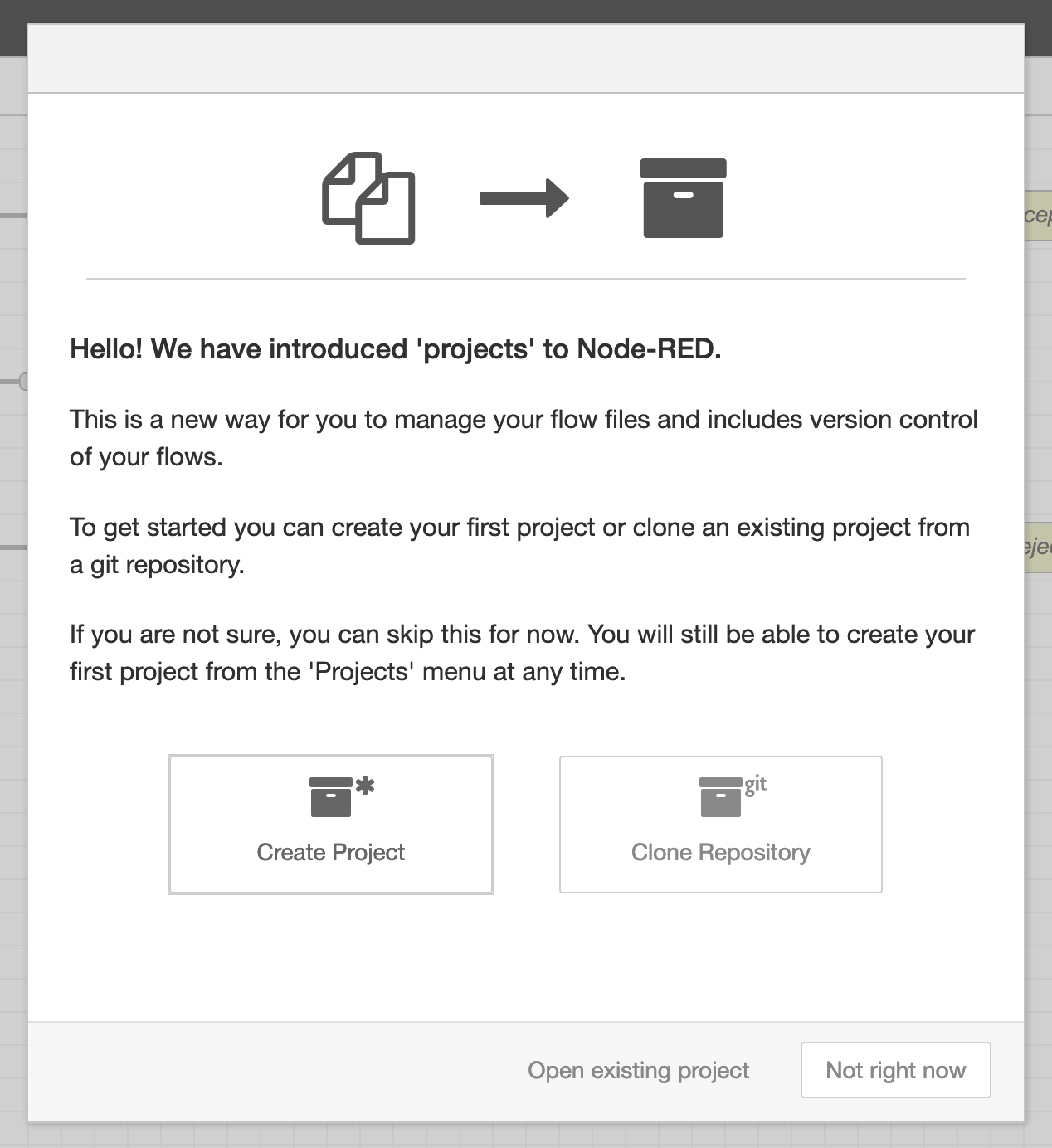This screenshot has height=1148, width=1052.
Task: Dismiss dialog with Not right now
Action: tap(895, 1070)
